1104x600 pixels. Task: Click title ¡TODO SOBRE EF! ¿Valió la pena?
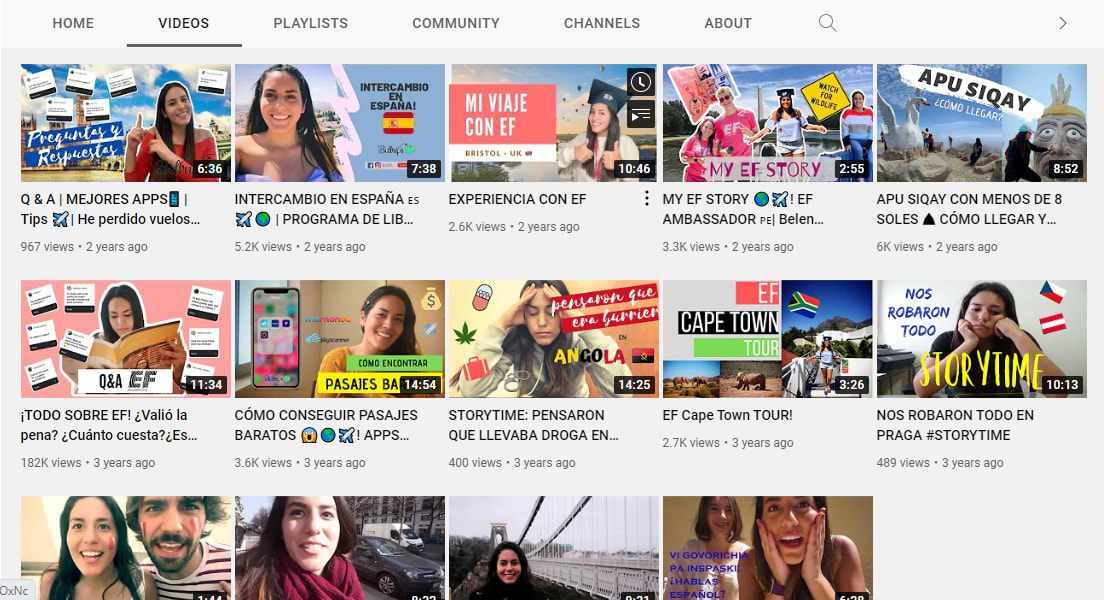pyautogui.click(x=109, y=425)
